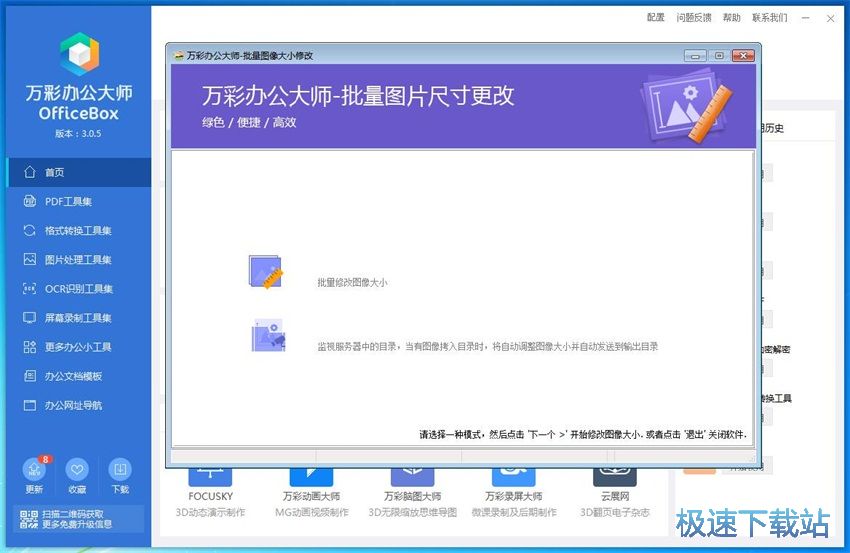The image size is (850, 553).
Task: Click the 下载 download icon
Action: pos(120,470)
